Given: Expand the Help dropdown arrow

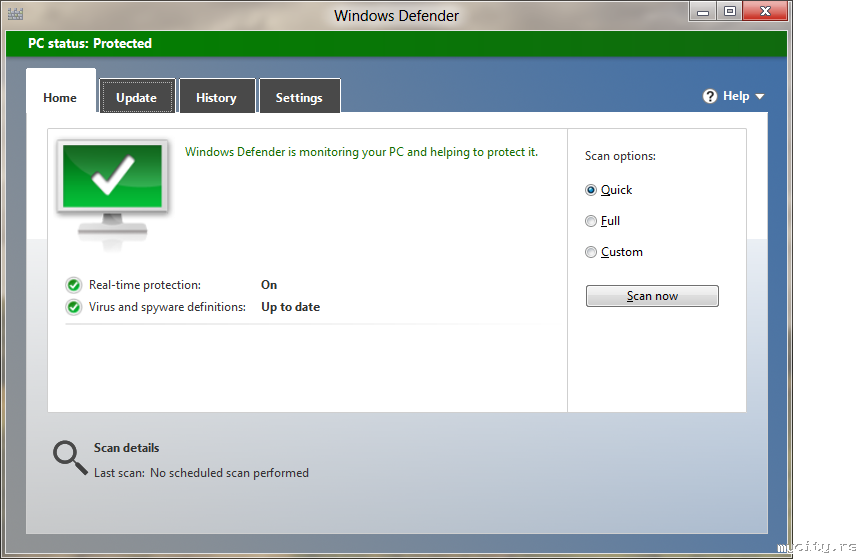Looking at the screenshot, I should 760,96.
